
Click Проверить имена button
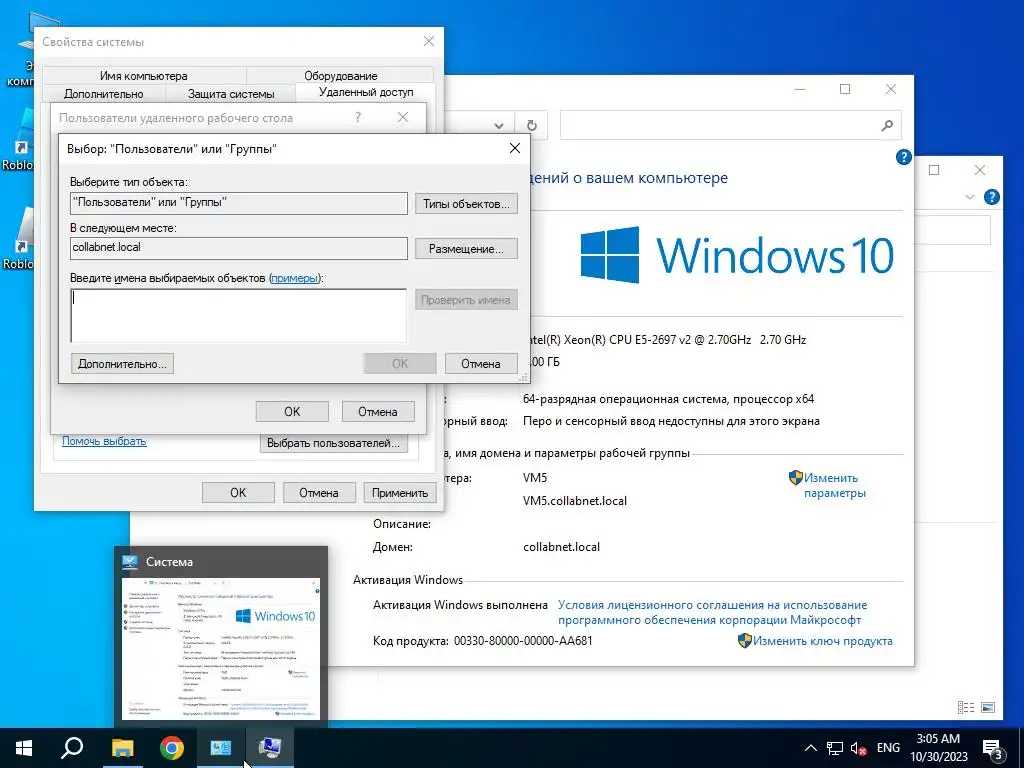pyautogui.click(x=466, y=300)
